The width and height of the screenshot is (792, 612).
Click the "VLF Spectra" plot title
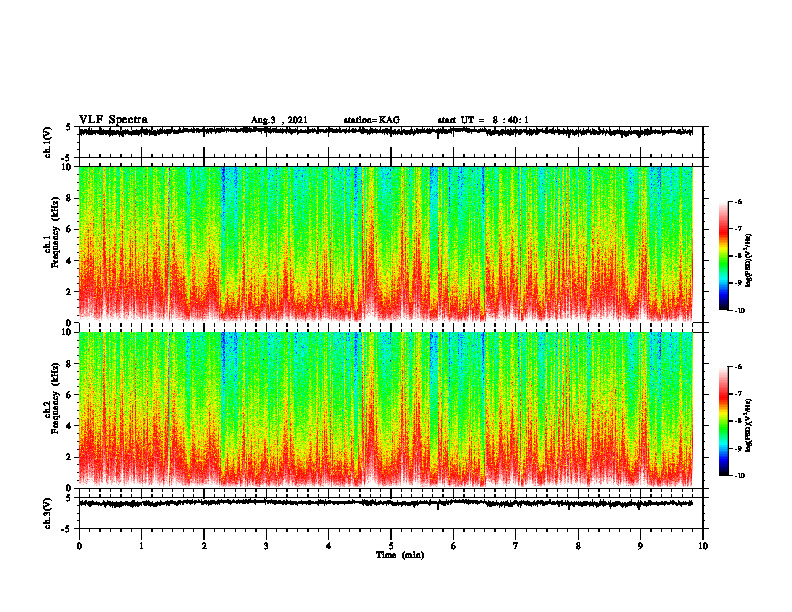[x=113, y=120]
